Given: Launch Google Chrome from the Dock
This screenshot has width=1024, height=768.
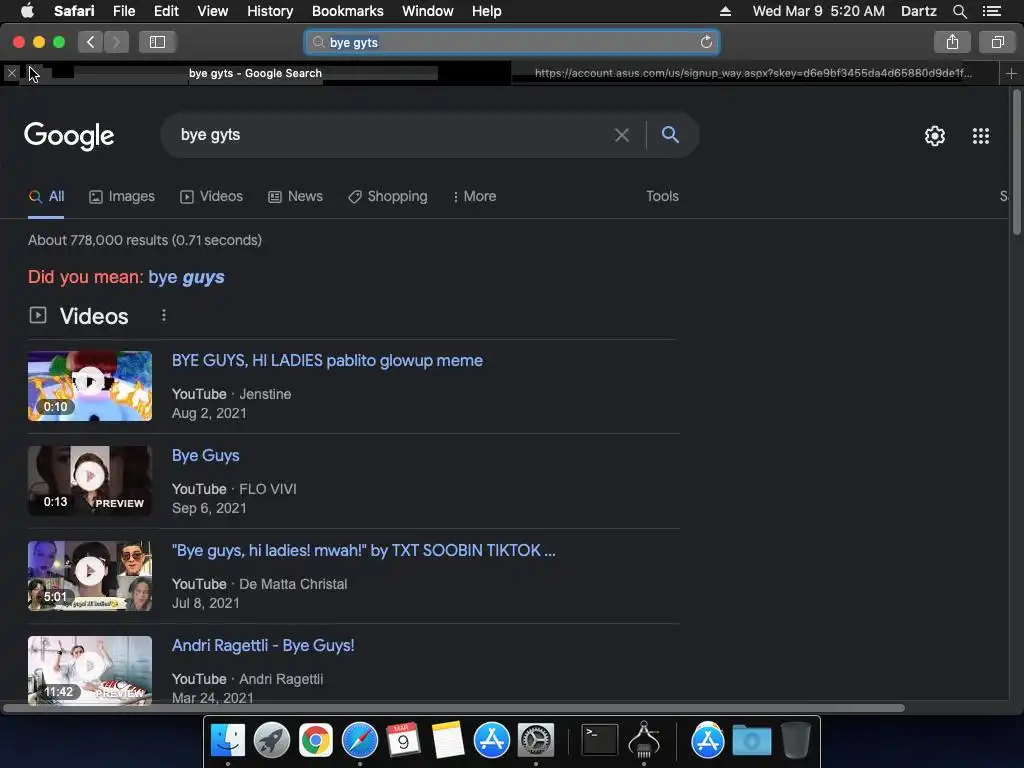Looking at the screenshot, I should (x=315, y=741).
